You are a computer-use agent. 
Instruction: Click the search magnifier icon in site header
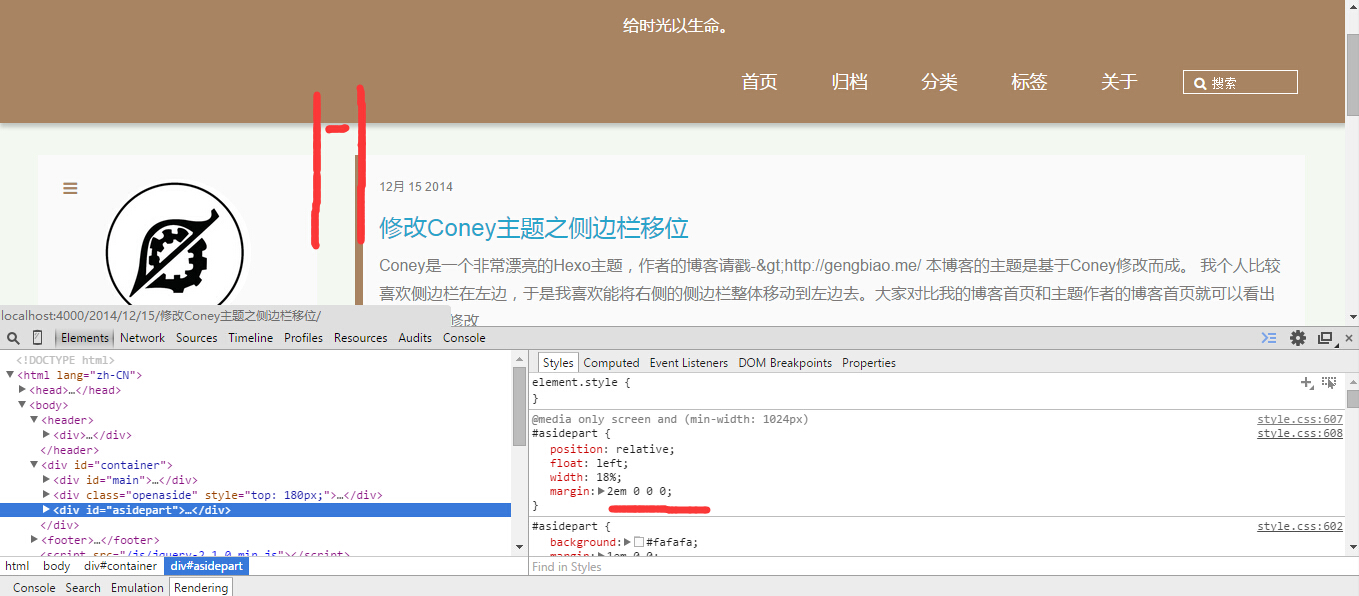coord(1199,83)
